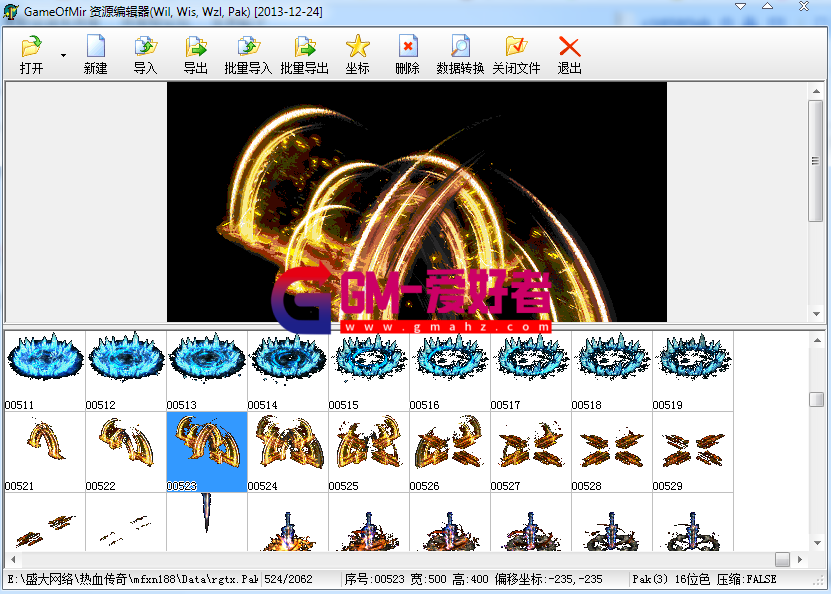Click status text 压缩:FALSE
The height and width of the screenshot is (594, 831).
(x=746, y=579)
